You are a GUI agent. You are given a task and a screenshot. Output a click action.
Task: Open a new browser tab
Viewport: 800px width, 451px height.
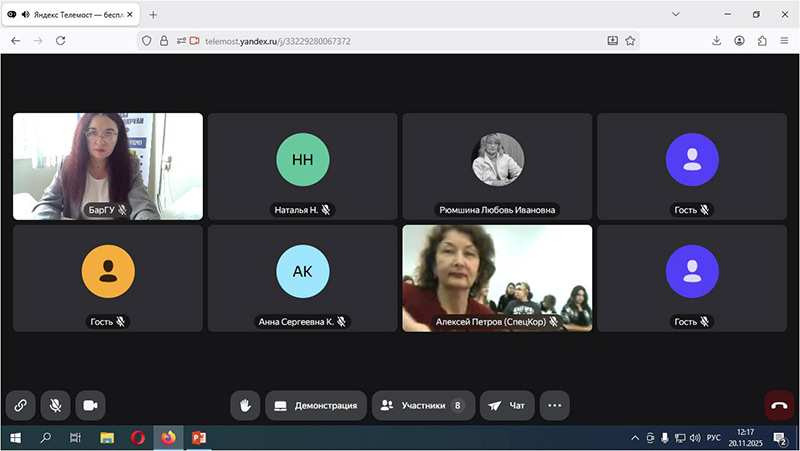coord(153,14)
